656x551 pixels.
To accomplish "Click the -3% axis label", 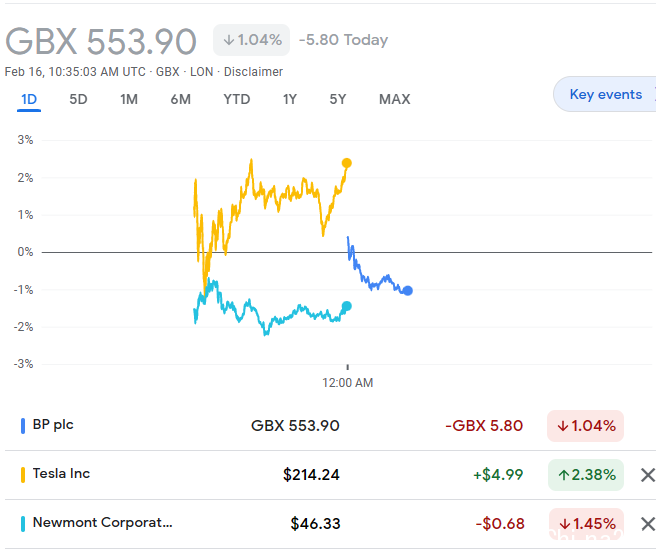I will pos(23,364).
